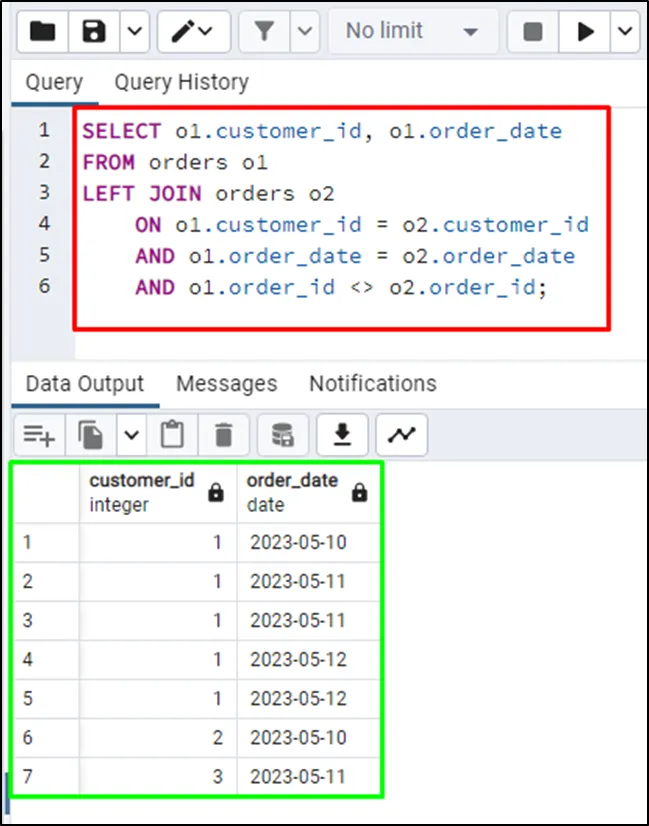Click the Delete row trash icon
Screen dimensions: 649x826
[224, 435]
